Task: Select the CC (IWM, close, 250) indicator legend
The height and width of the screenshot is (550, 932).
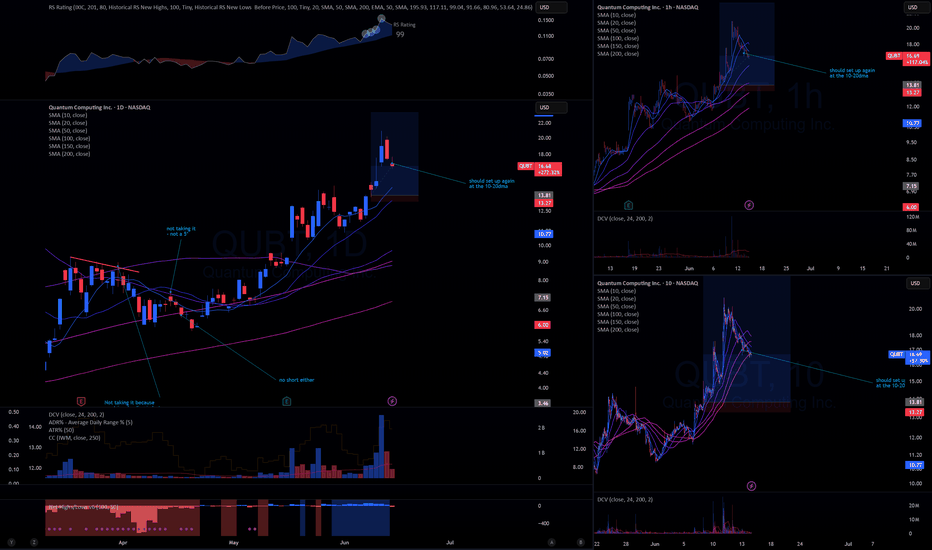Action: coord(74,438)
